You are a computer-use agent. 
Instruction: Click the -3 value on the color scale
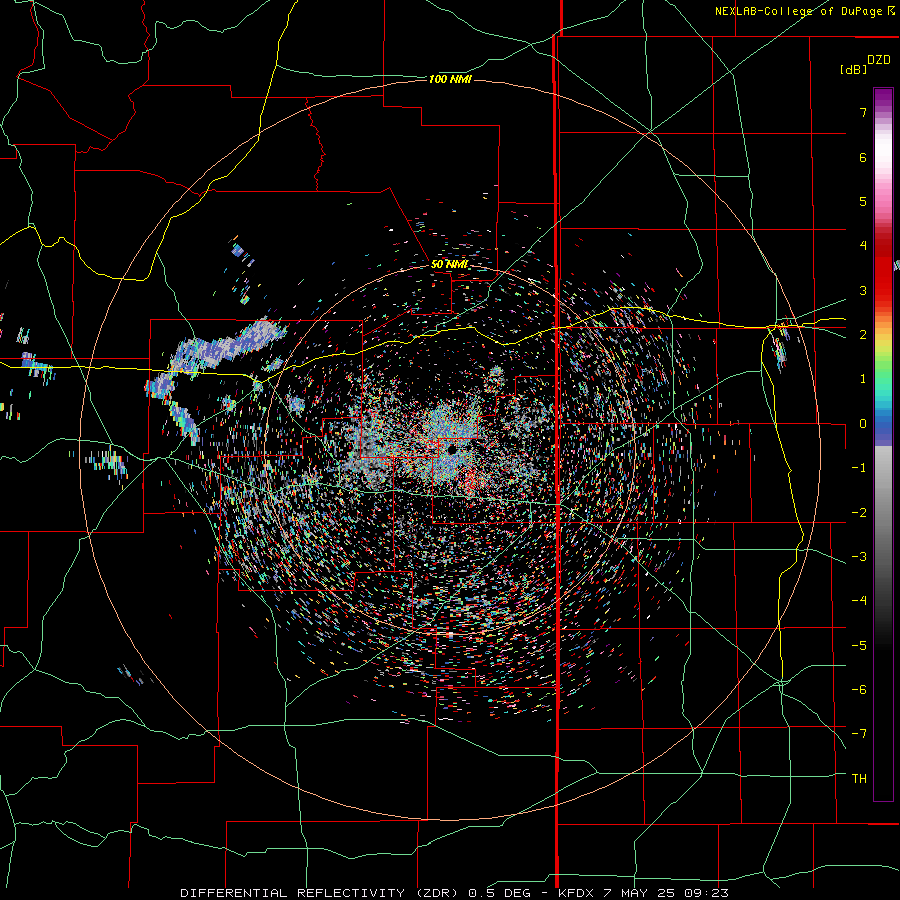coord(859,557)
